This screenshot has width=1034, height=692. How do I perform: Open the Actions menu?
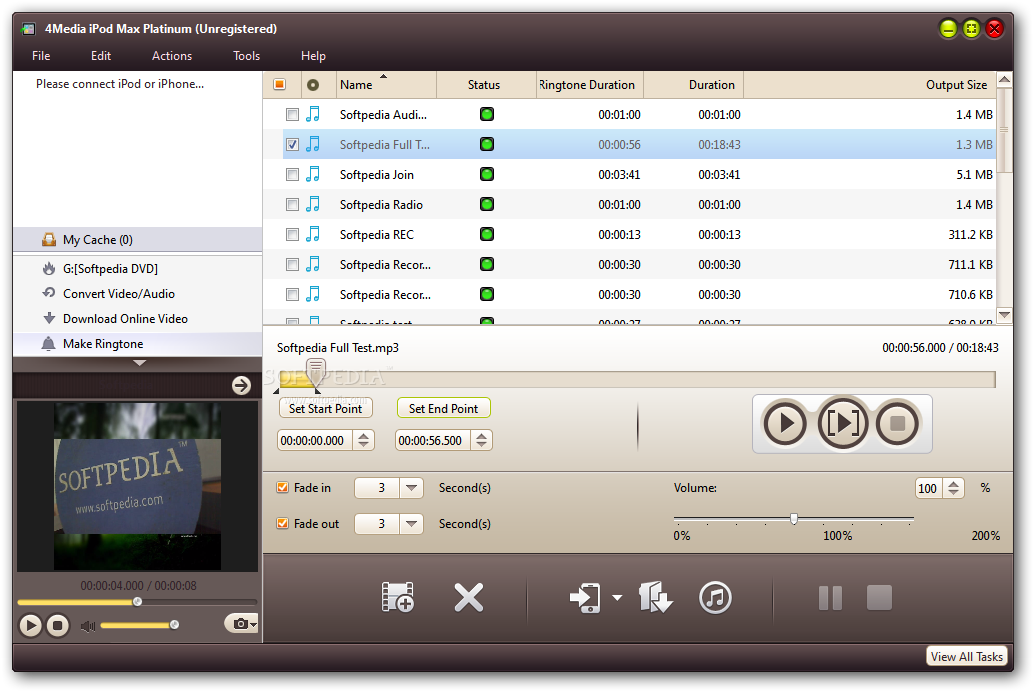[171, 56]
